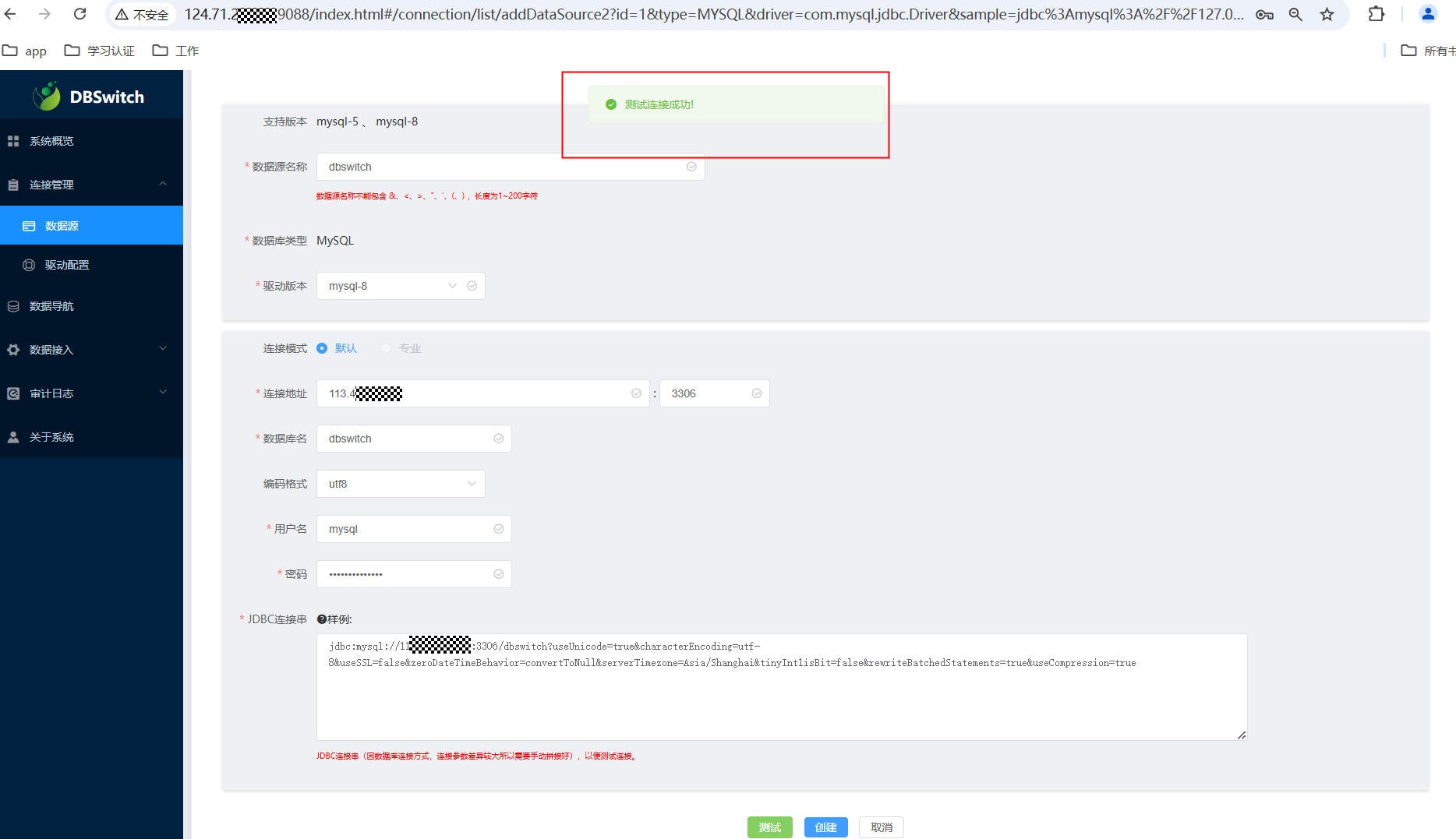Click the 连接管理 clipboard icon
1456x839 pixels.
pos(13,185)
